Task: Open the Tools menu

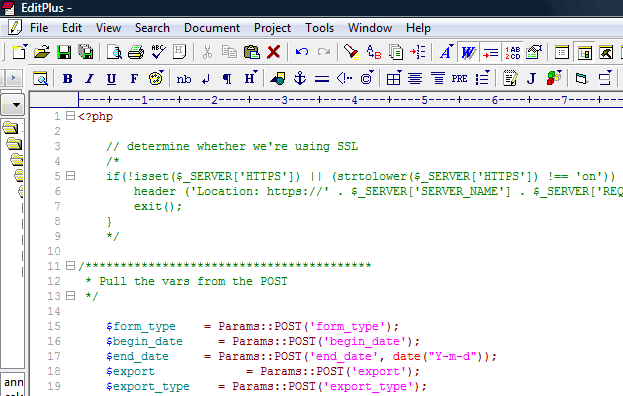Action: pos(319,28)
